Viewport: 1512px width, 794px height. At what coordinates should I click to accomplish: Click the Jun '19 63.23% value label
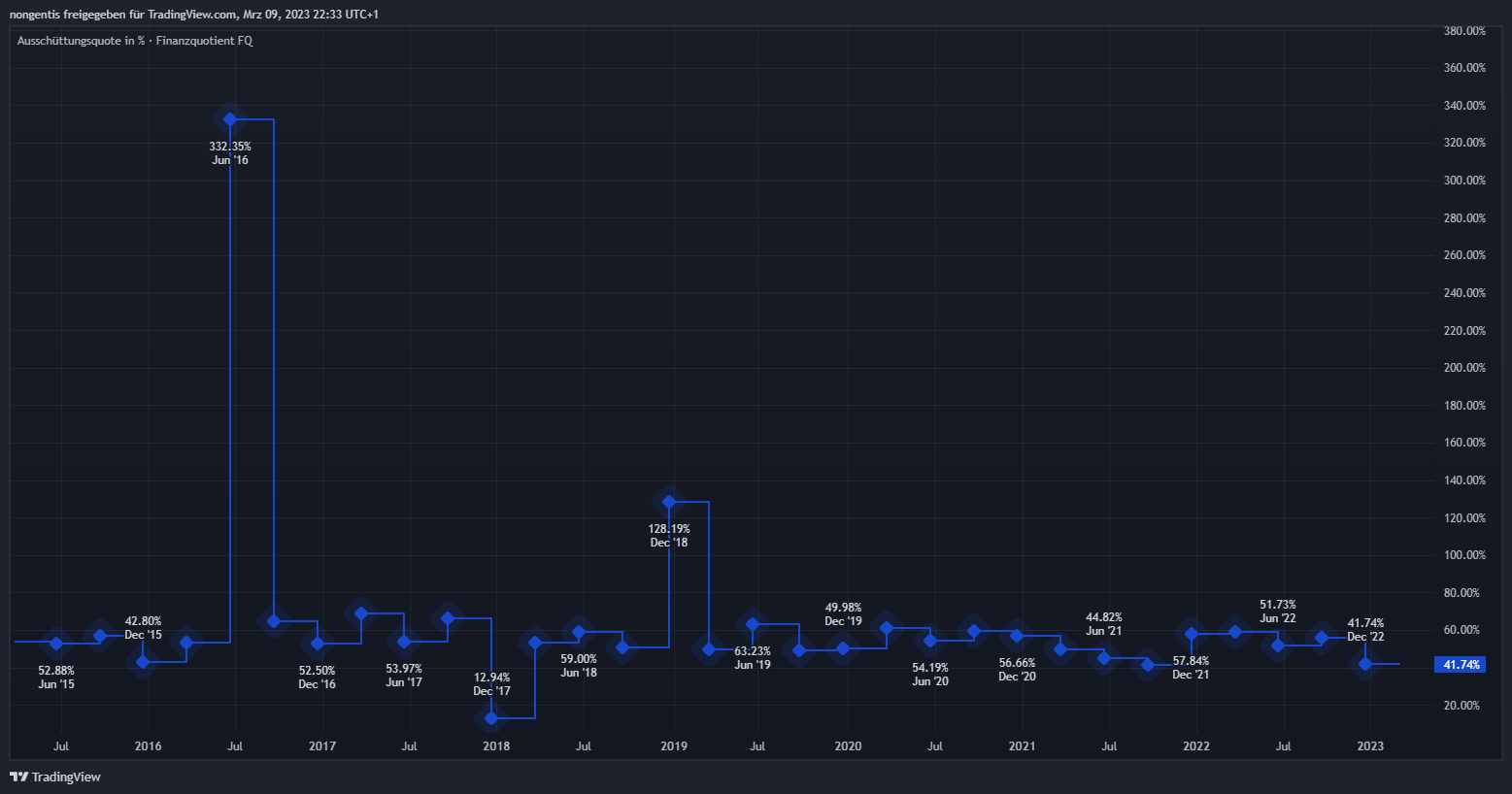click(753, 658)
